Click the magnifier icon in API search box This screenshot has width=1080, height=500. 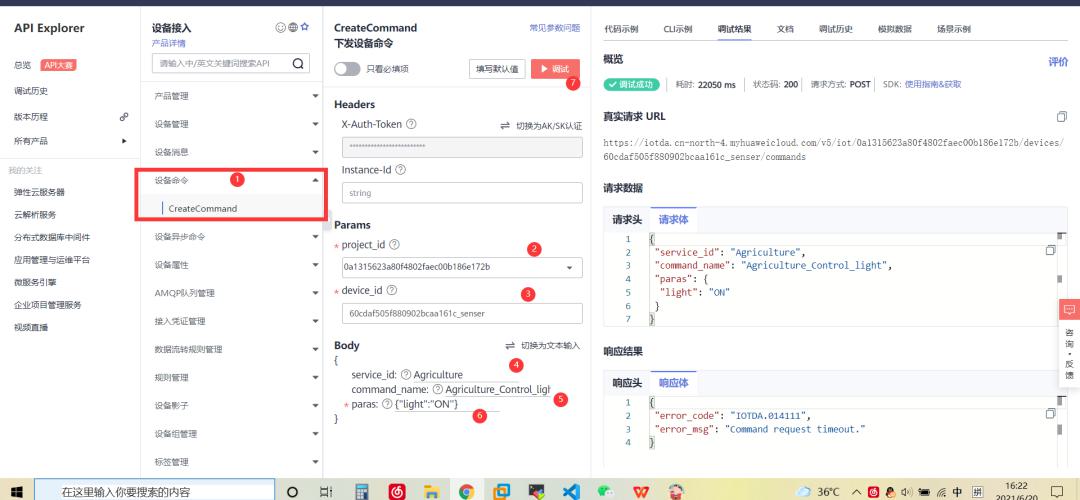tap(298, 63)
